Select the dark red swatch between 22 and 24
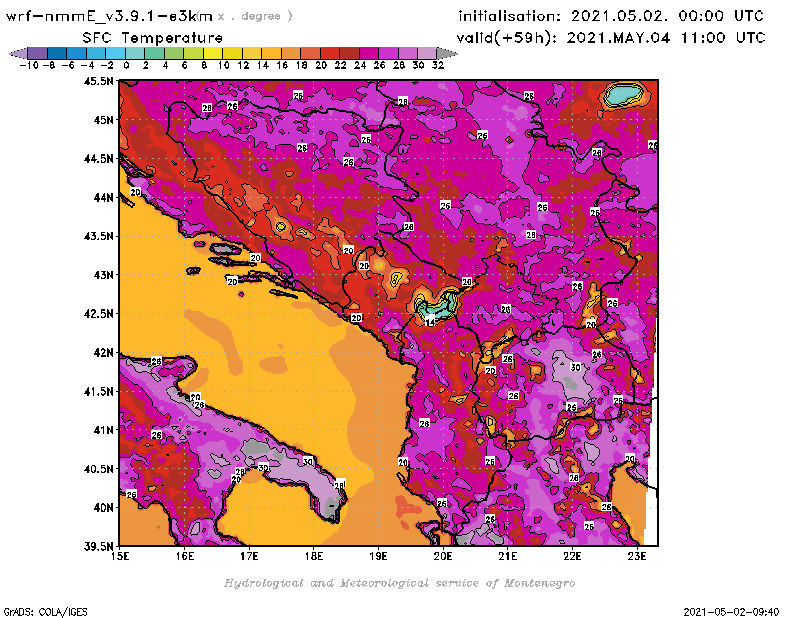The height and width of the screenshot is (618, 800). click(349, 53)
